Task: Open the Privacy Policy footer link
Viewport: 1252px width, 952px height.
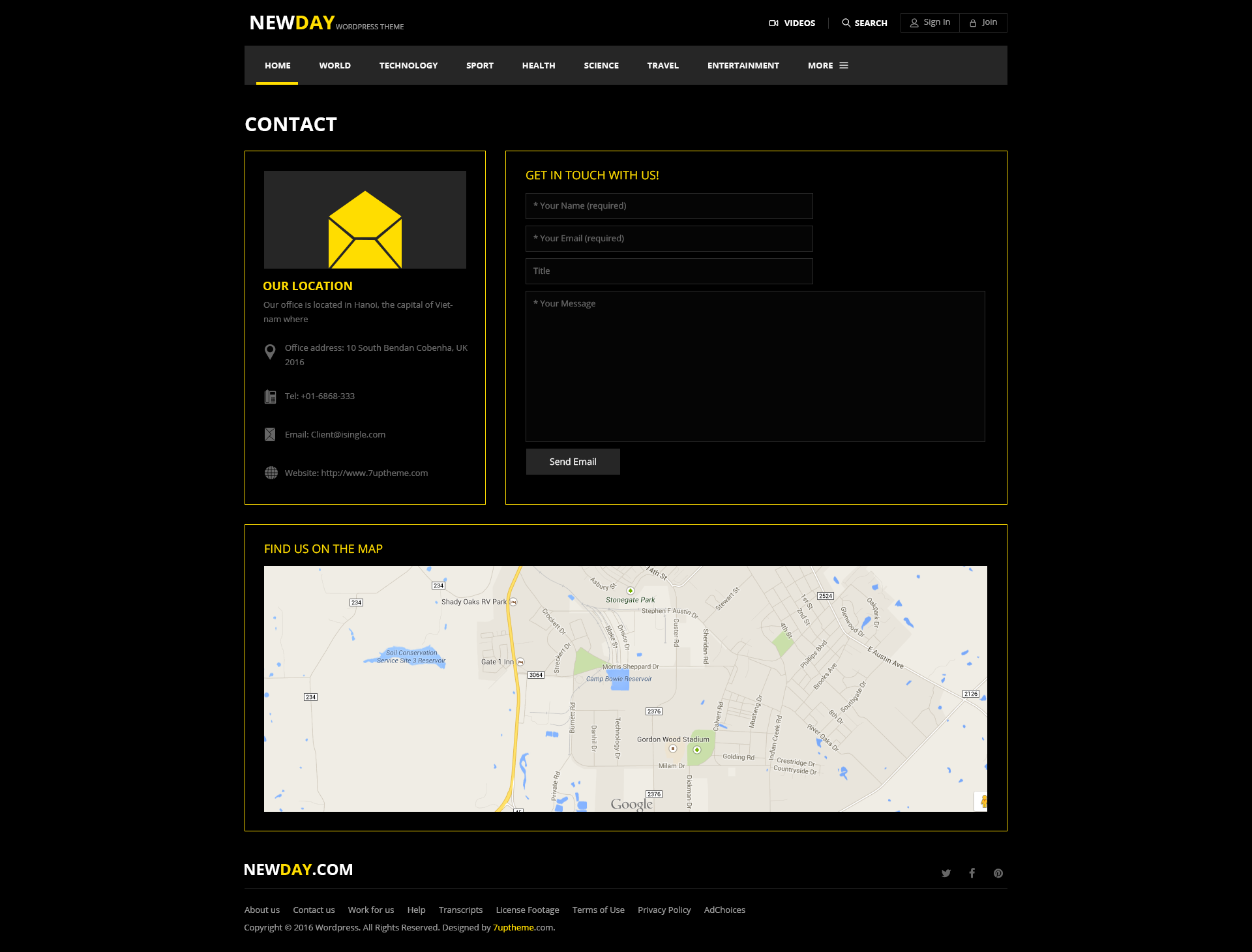Action: click(x=664, y=910)
